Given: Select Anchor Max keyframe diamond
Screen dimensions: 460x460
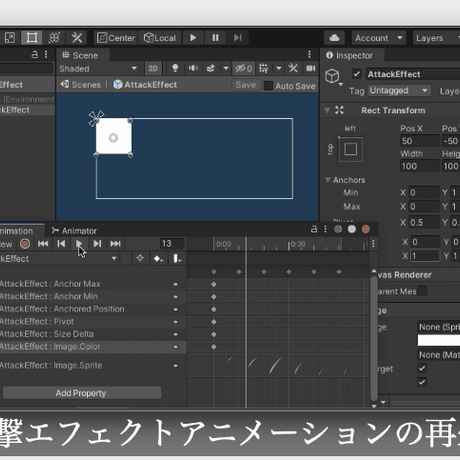Looking at the screenshot, I should coord(214,284).
